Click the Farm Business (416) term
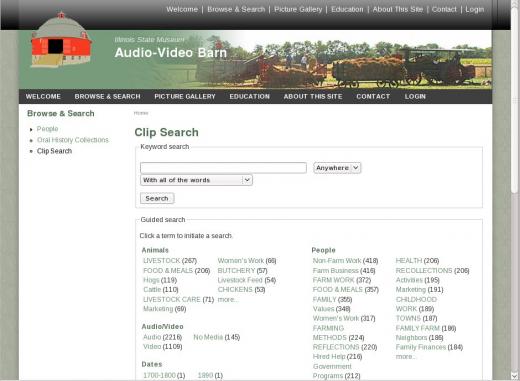Screen dimensions: 520x381 [x=344, y=270]
